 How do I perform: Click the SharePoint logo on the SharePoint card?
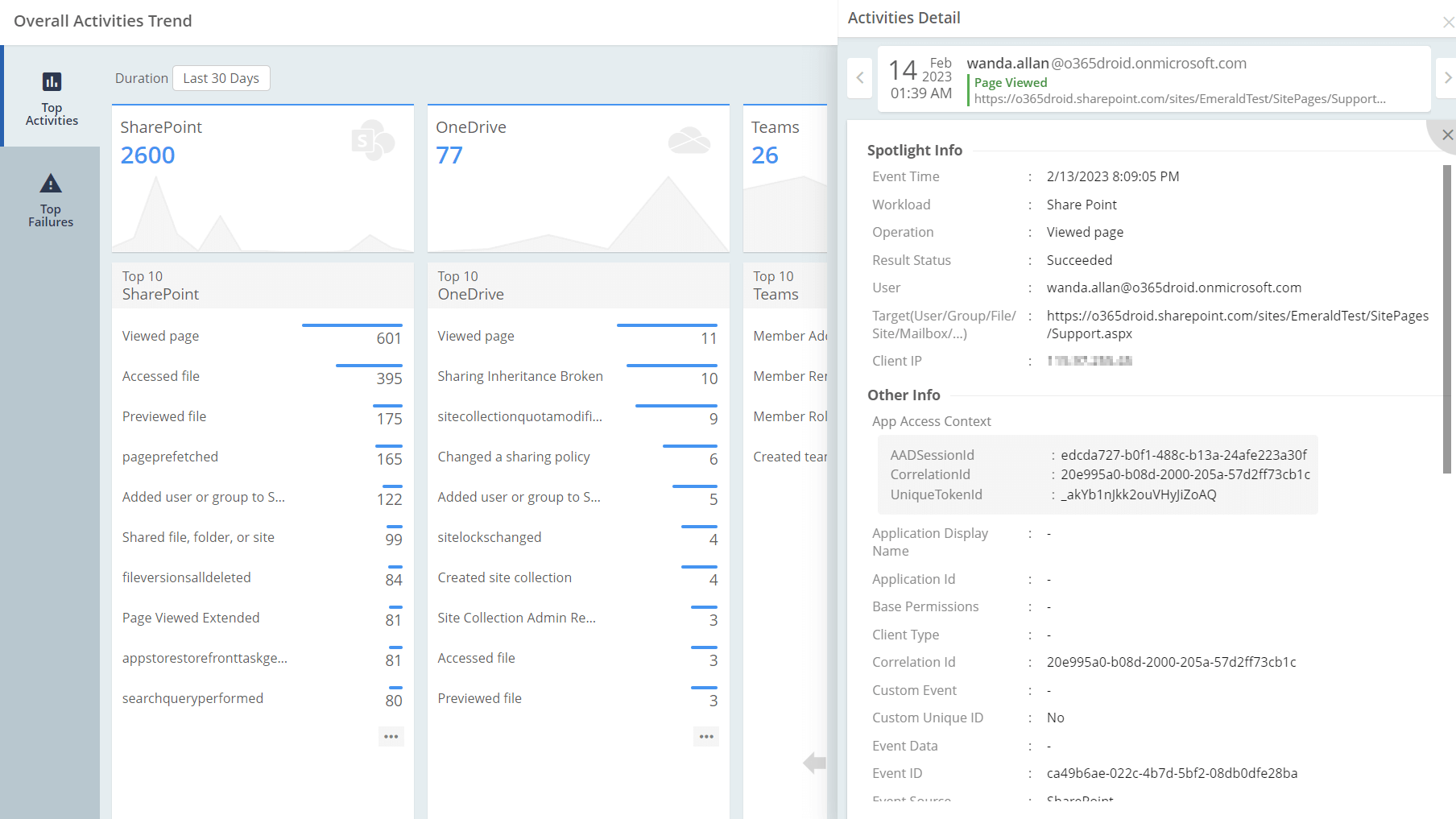pos(372,140)
